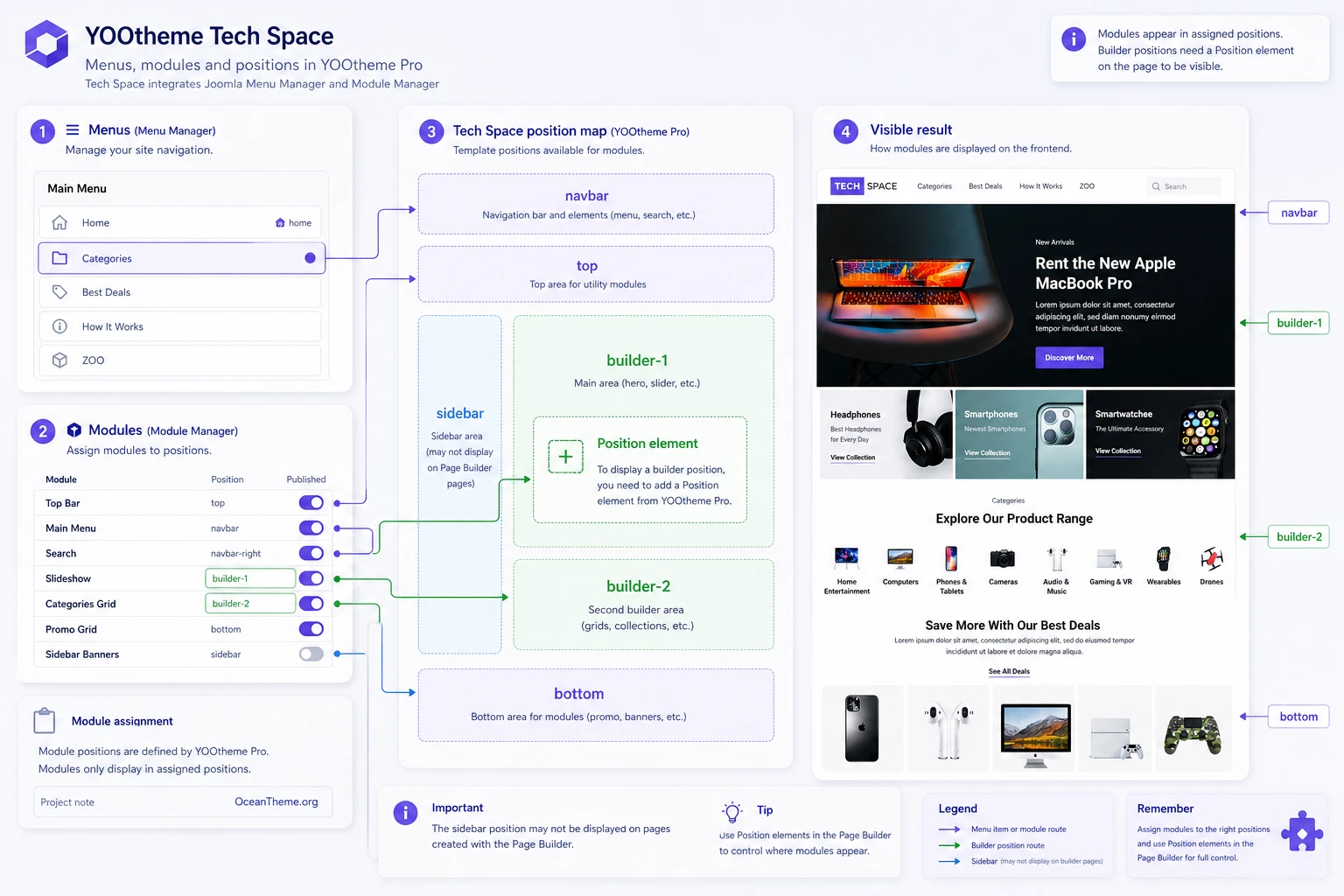Screen dimensions: 1344x896
Task: Click the Best Deals tag icon
Action: (x=59, y=292)
